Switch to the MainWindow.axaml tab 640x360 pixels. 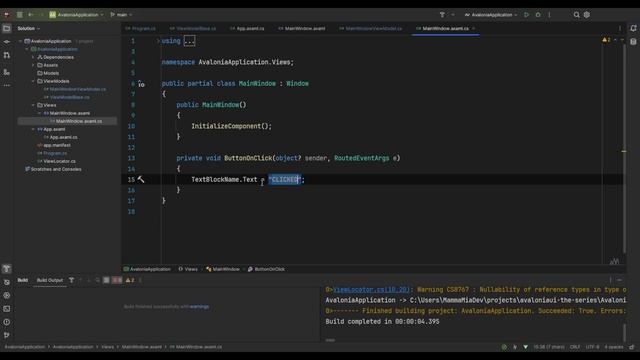[x=302, y=29]
